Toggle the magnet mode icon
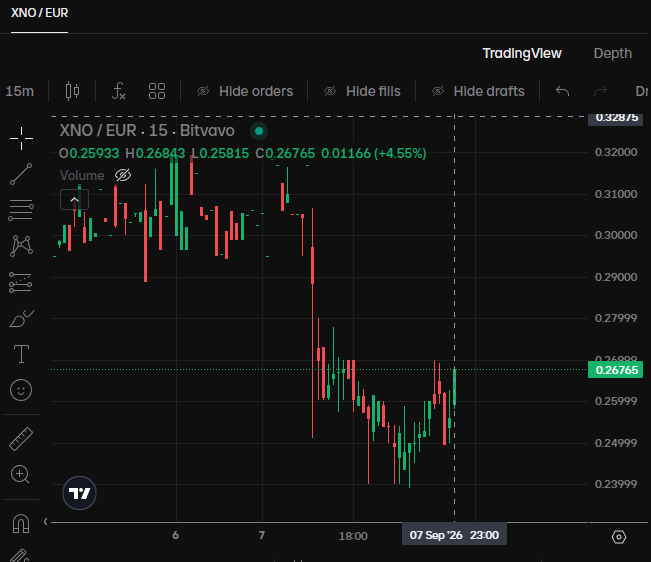Image resolution: width=651 pixels, height=562 pixels. (21, 523)
